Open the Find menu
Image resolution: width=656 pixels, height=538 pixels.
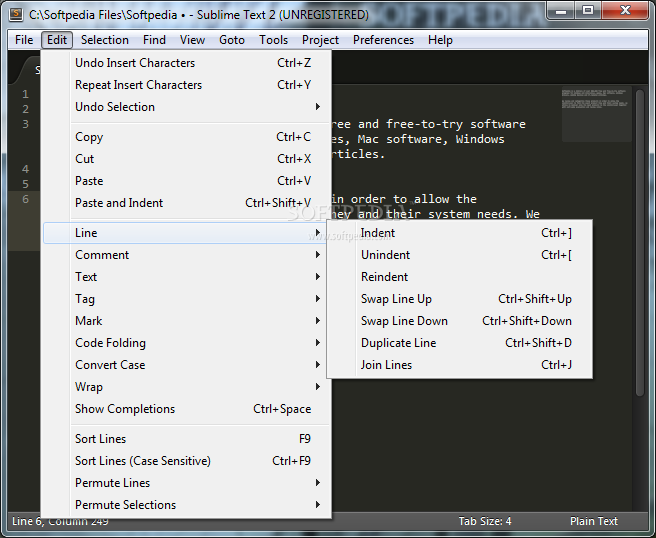pos(154,40)
